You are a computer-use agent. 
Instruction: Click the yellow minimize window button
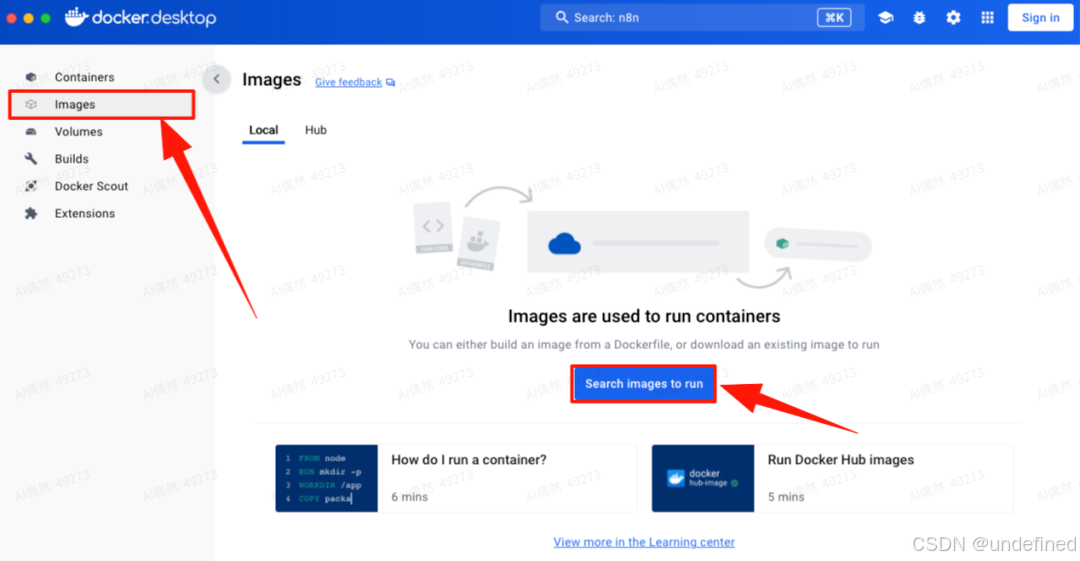coord(28,18)
